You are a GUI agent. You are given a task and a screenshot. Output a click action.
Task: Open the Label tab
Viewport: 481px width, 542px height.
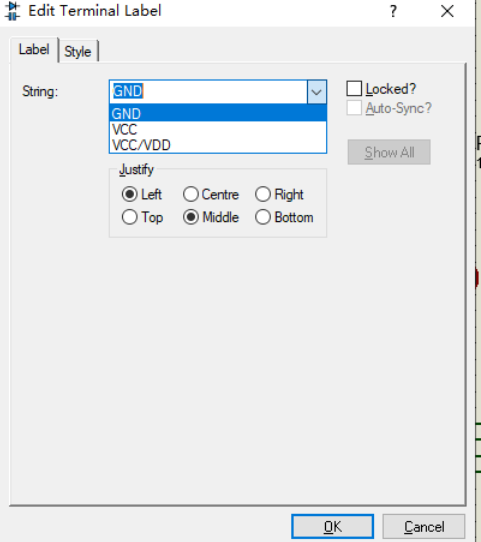pos(34,49)
